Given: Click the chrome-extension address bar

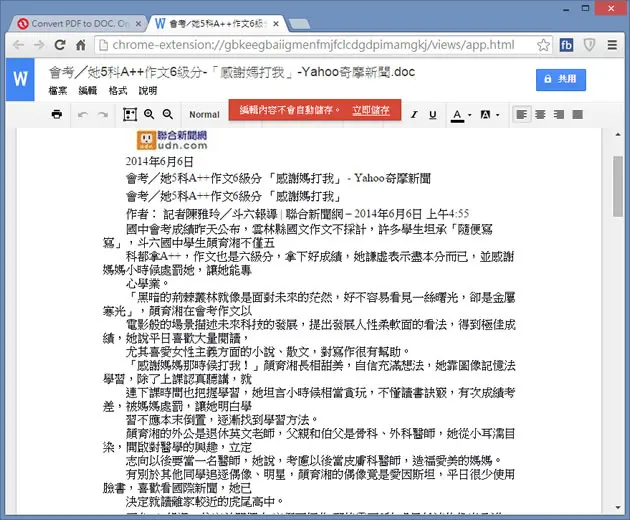Looking at the screenshot, I should click(313, 45).
